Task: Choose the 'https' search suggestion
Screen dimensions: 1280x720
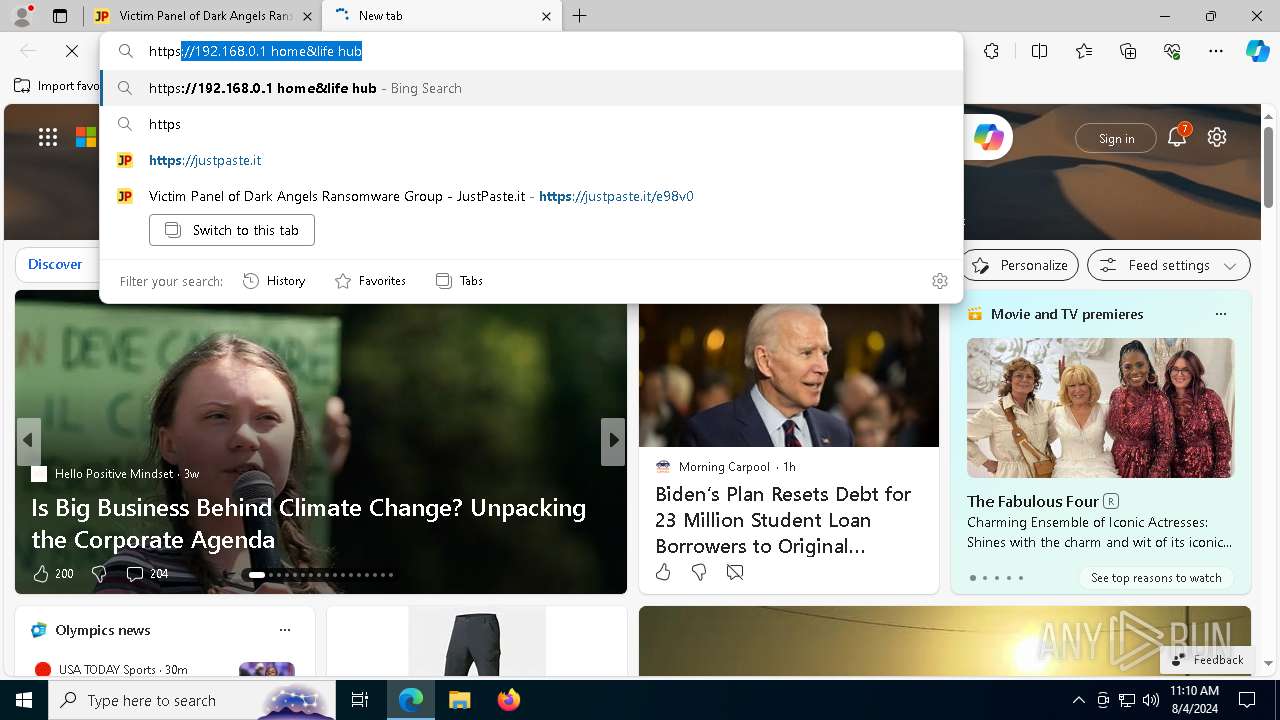Action: pos(531,124)
